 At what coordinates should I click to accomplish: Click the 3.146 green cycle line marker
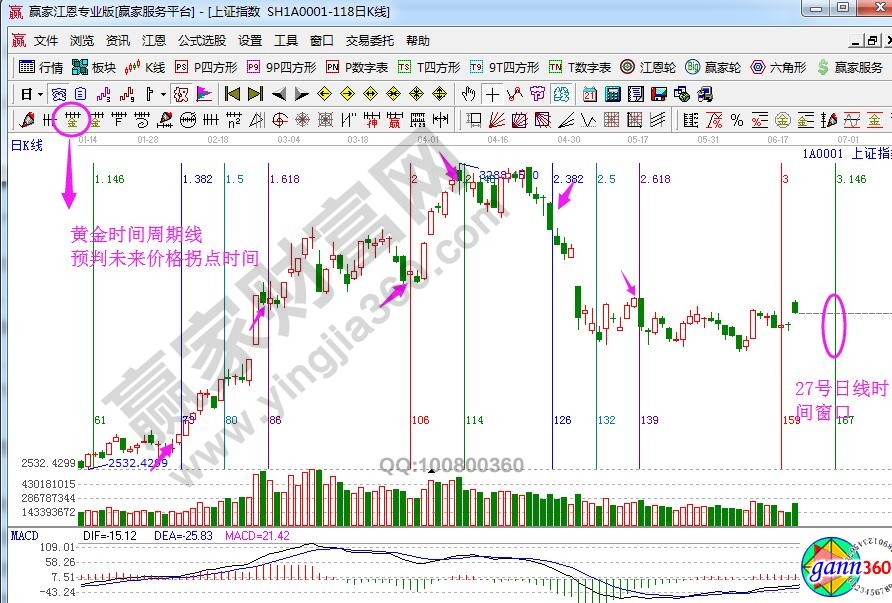(850, 179)
